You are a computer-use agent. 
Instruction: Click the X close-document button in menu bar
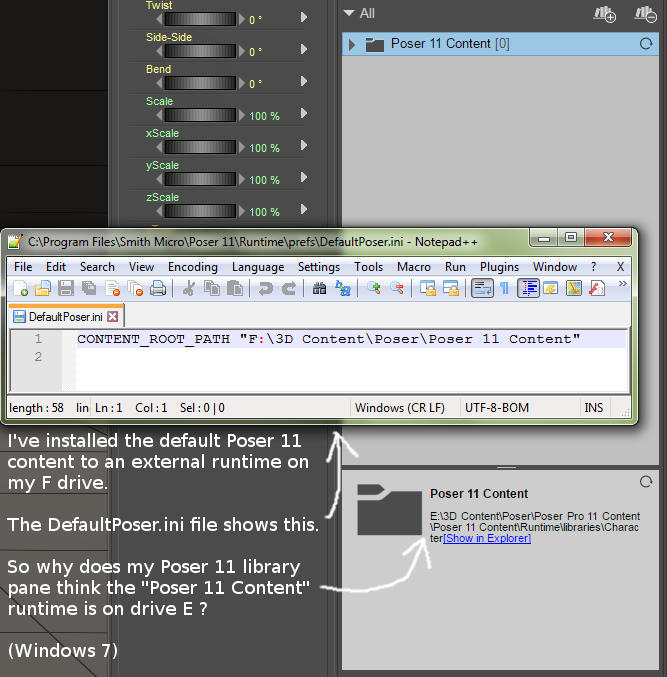620,267
